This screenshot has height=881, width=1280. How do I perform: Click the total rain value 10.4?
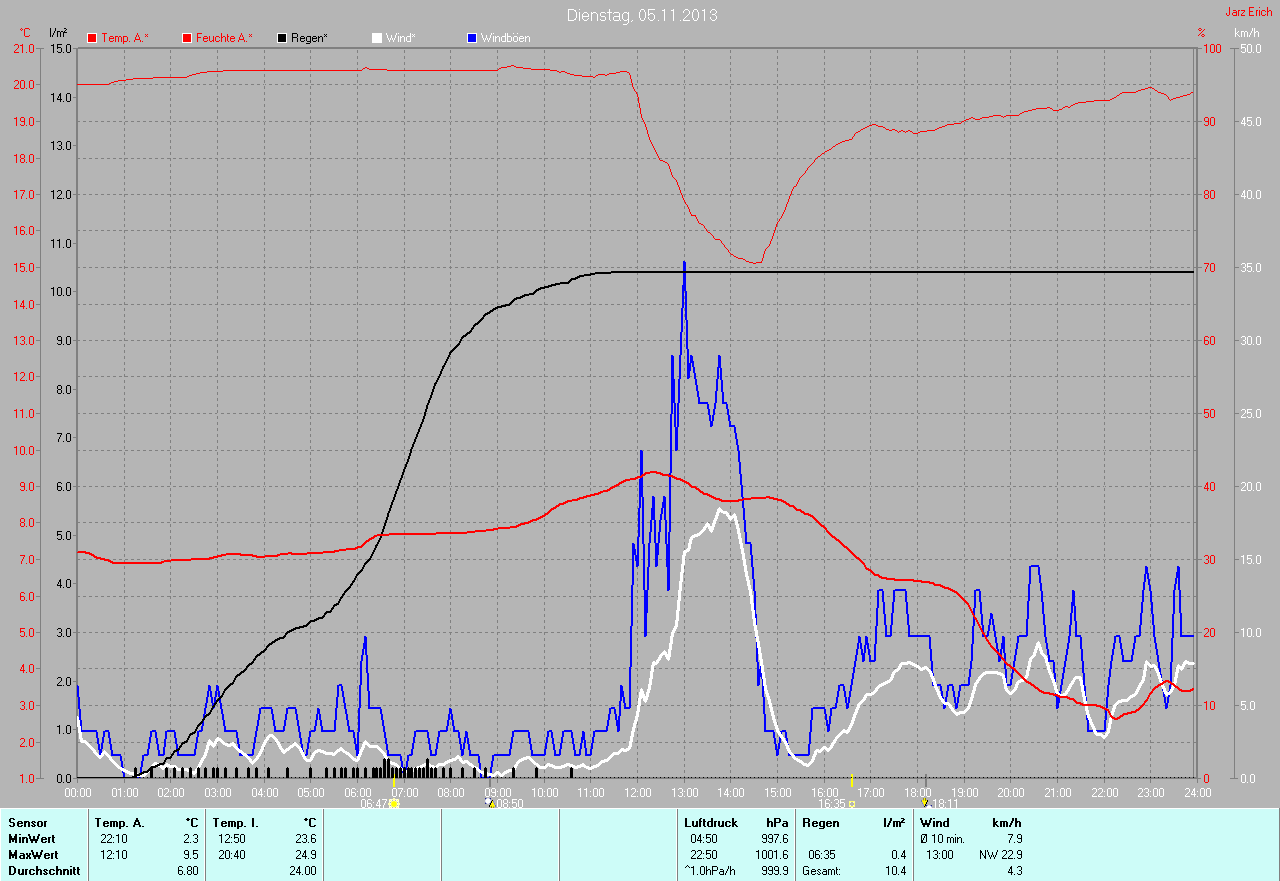(896, 871)
